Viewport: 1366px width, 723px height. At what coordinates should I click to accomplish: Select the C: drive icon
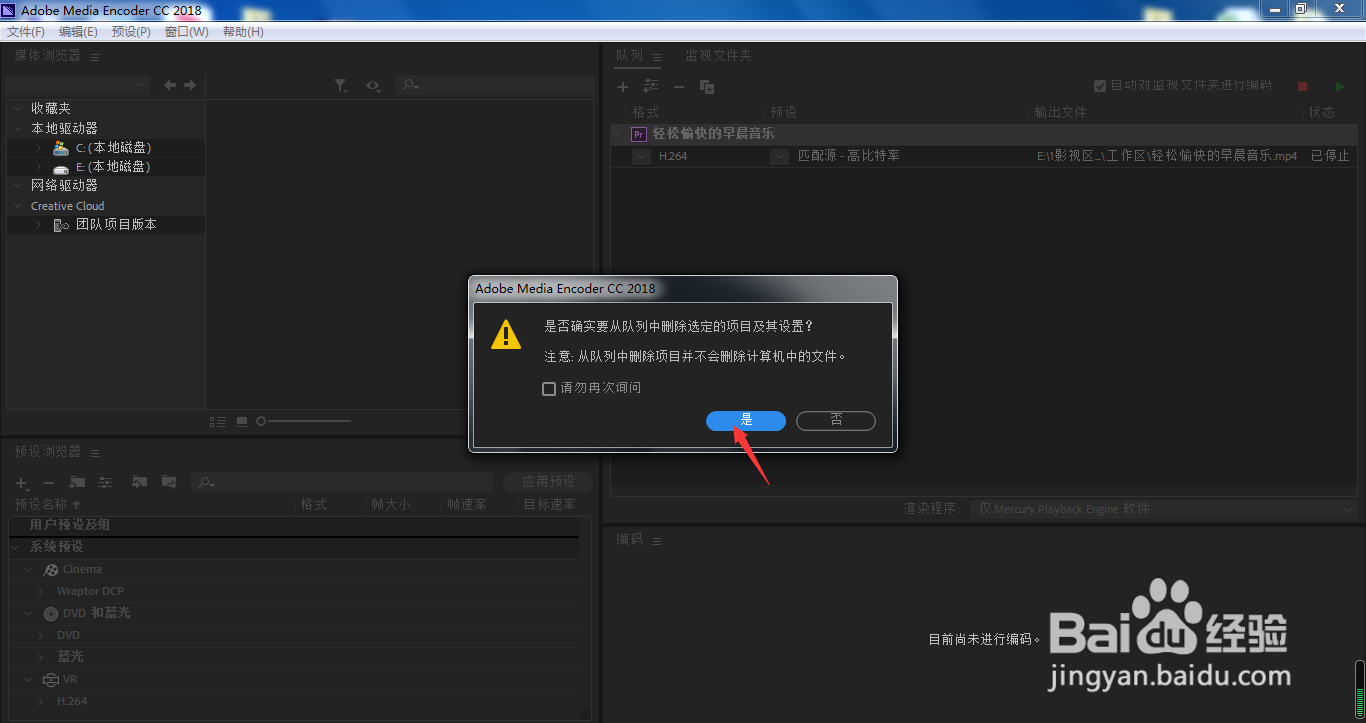(61, 148)
